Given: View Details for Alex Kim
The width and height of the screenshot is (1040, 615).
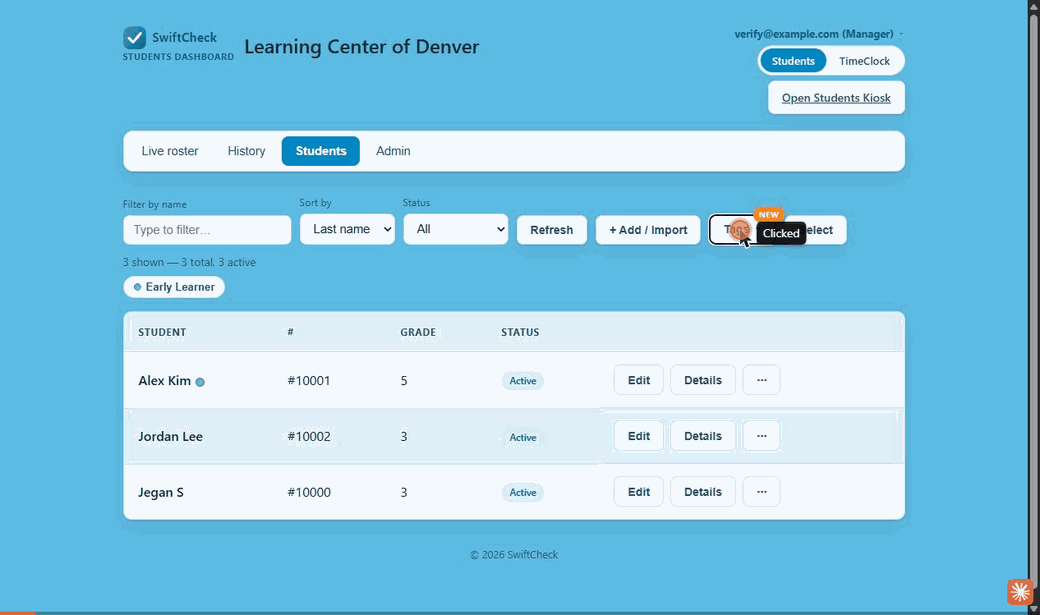Looking at the screenshot, I should (x=702, y=380).
